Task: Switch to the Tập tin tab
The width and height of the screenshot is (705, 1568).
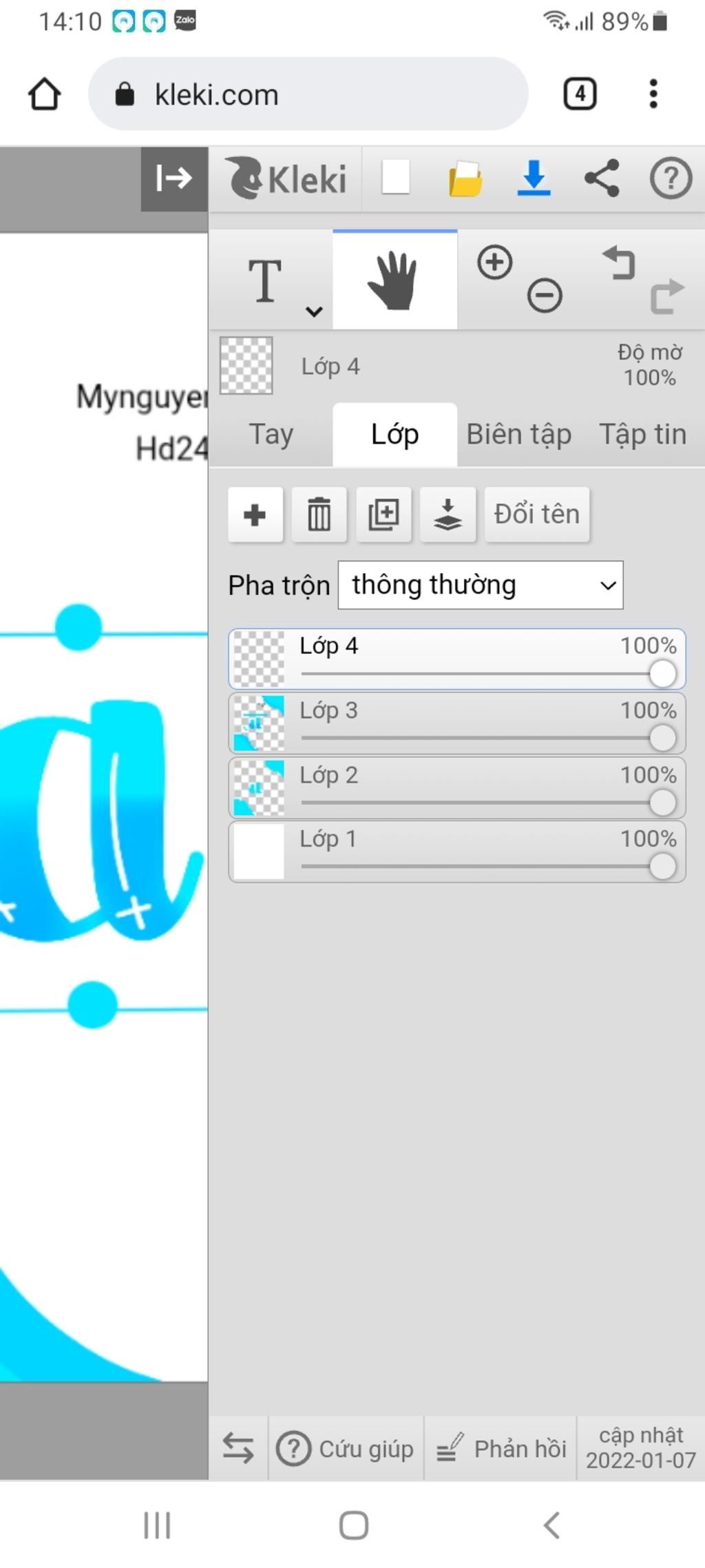Action: pyautogui.click(x=642, y=435)
